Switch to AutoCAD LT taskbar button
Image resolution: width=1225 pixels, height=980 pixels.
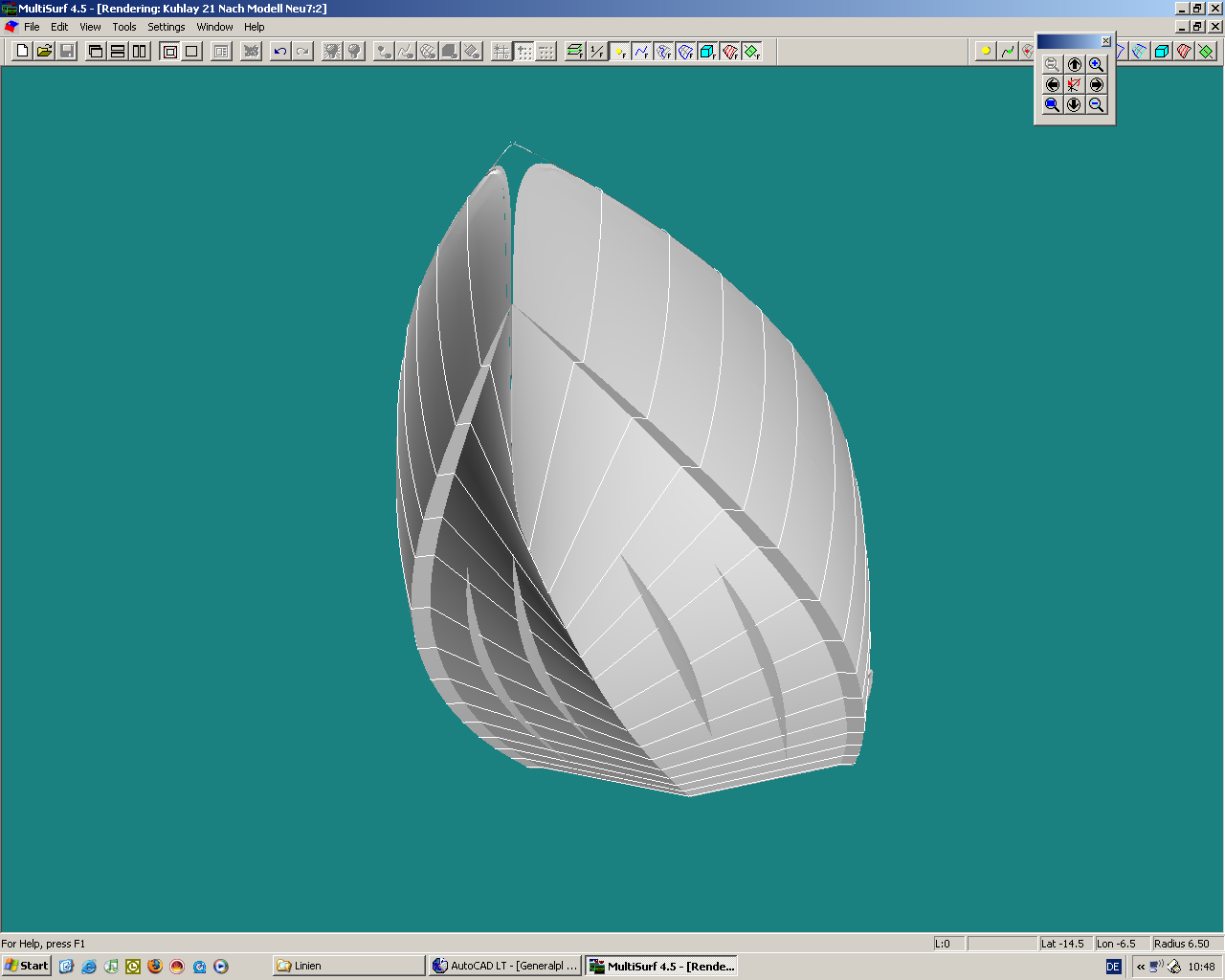coord(505,966)
